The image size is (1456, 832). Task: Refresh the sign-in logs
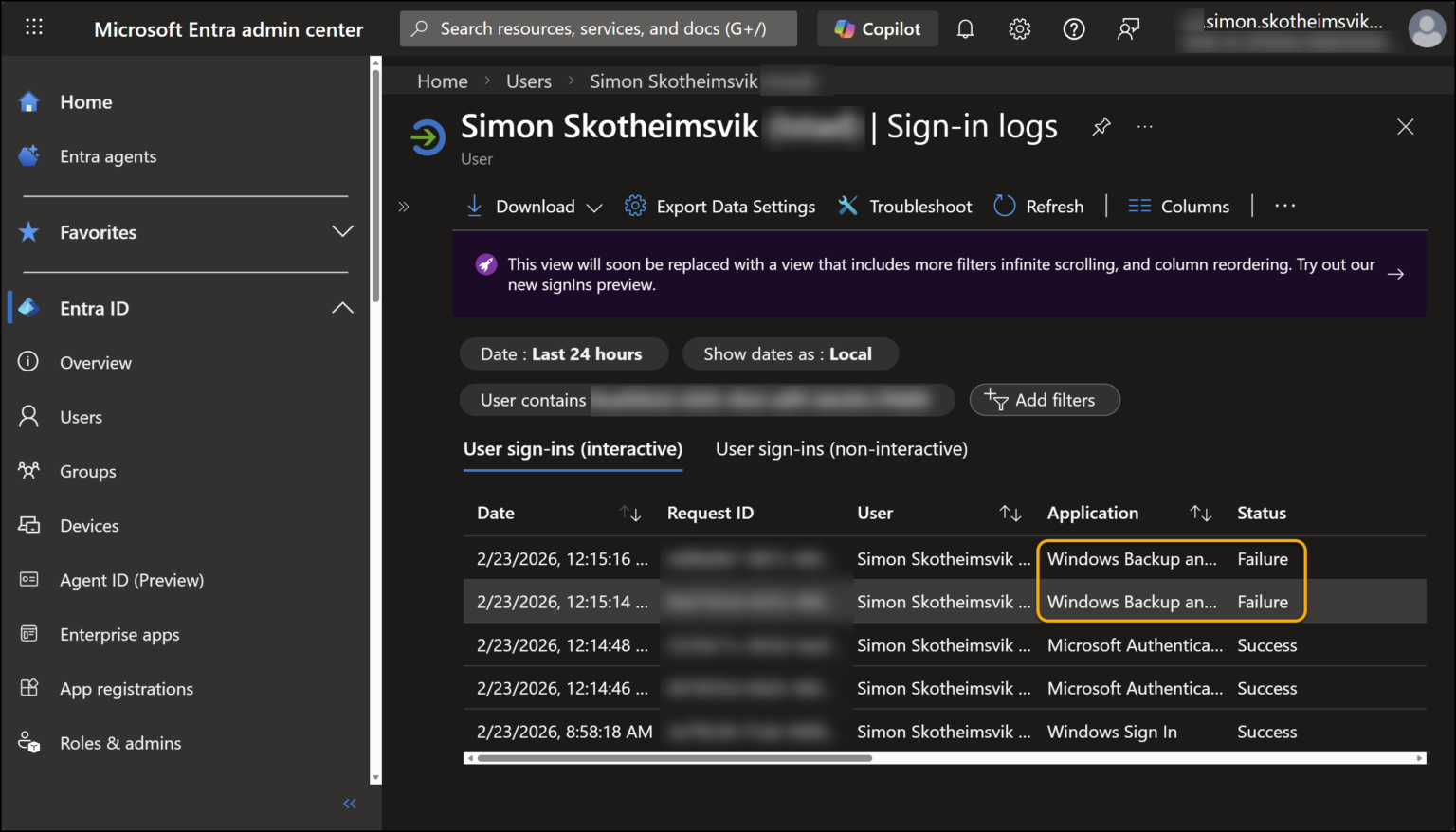coord(1039,207)
